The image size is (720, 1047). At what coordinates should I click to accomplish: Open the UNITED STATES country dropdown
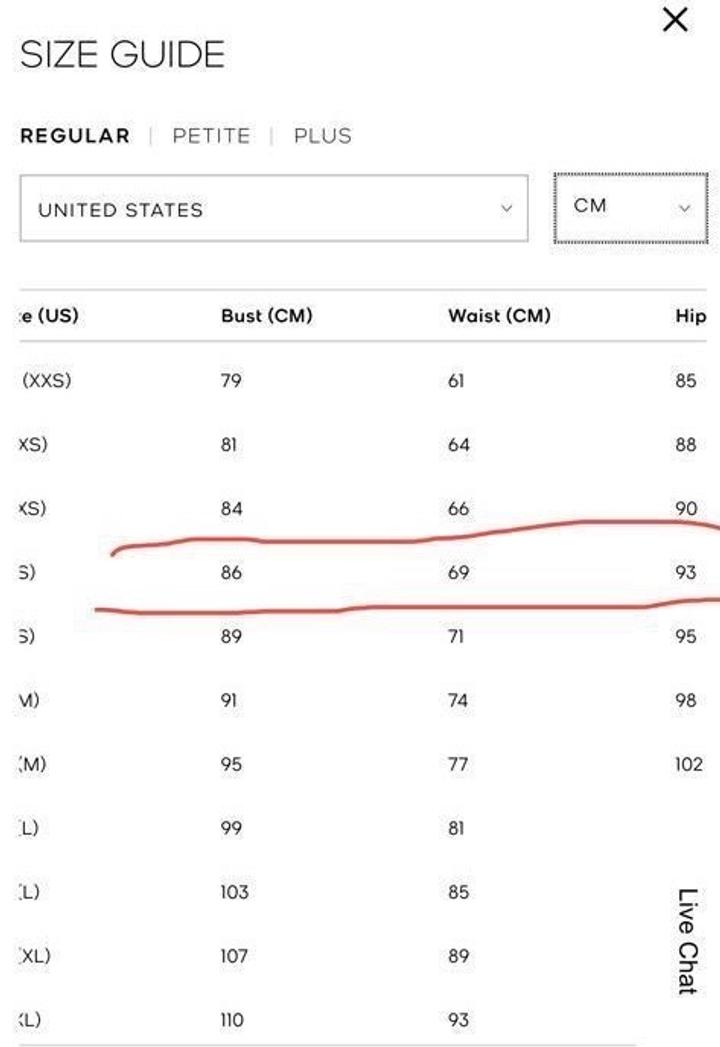tap(273, 209)
